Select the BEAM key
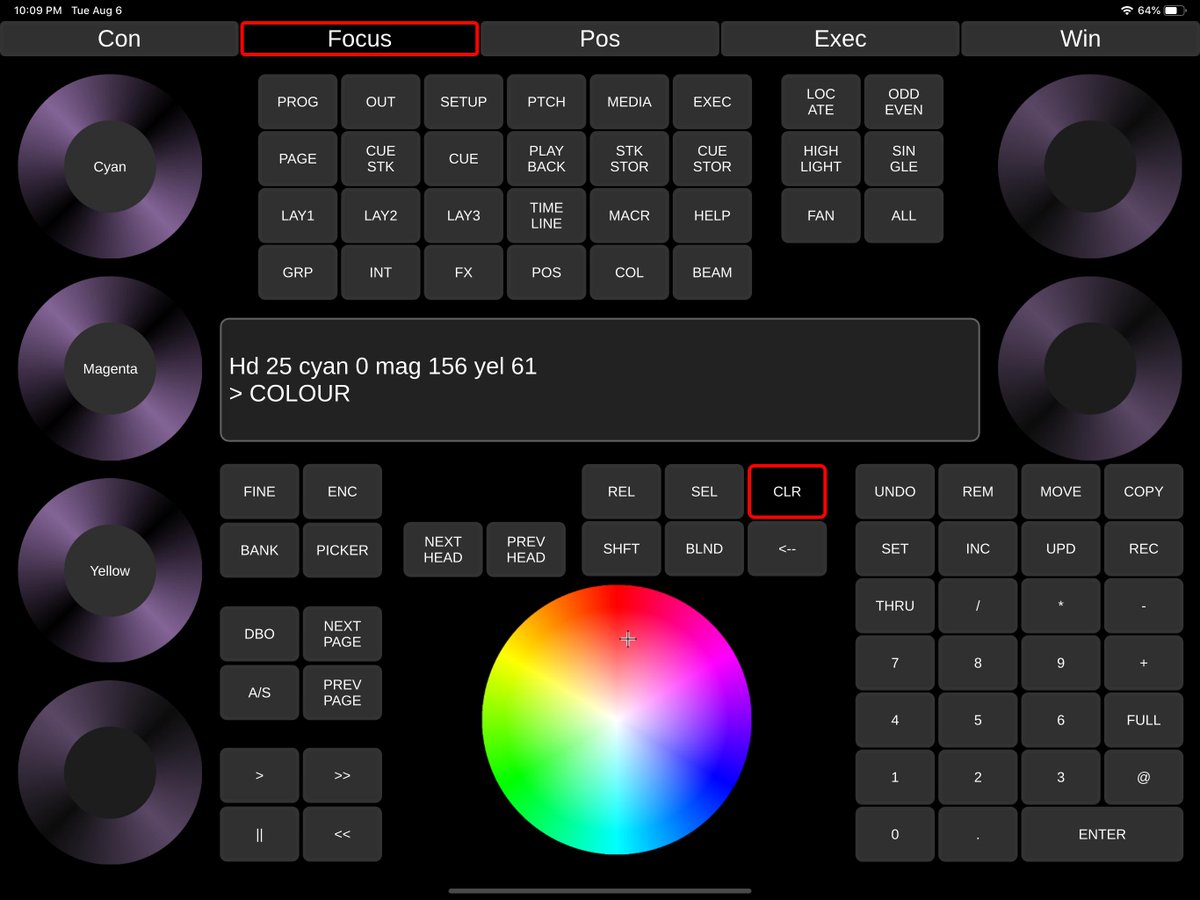Viewport: 1200px width, 900px height. (x=713, y=273)
